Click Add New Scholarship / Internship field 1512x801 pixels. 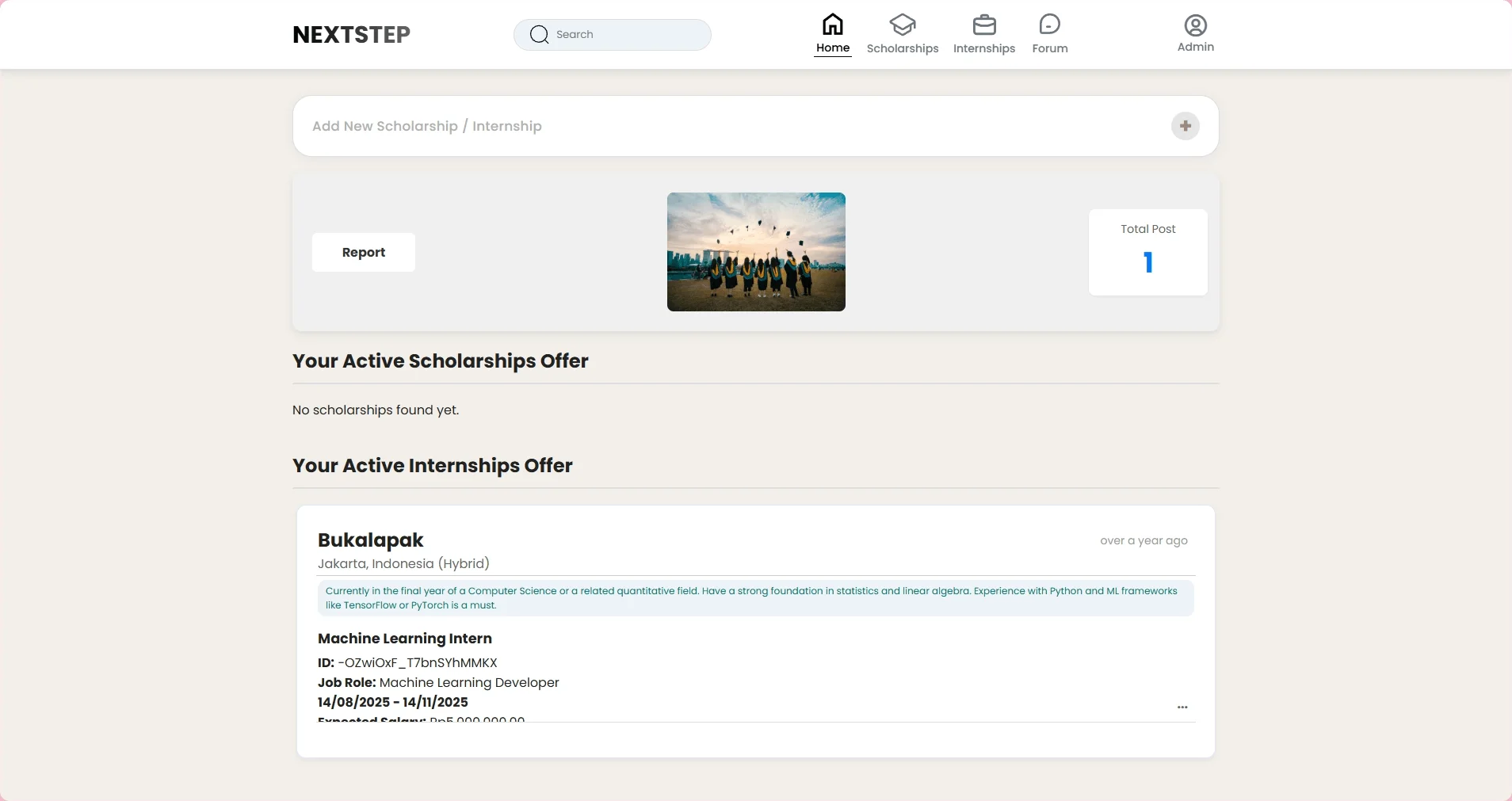(x=756, y=126)
